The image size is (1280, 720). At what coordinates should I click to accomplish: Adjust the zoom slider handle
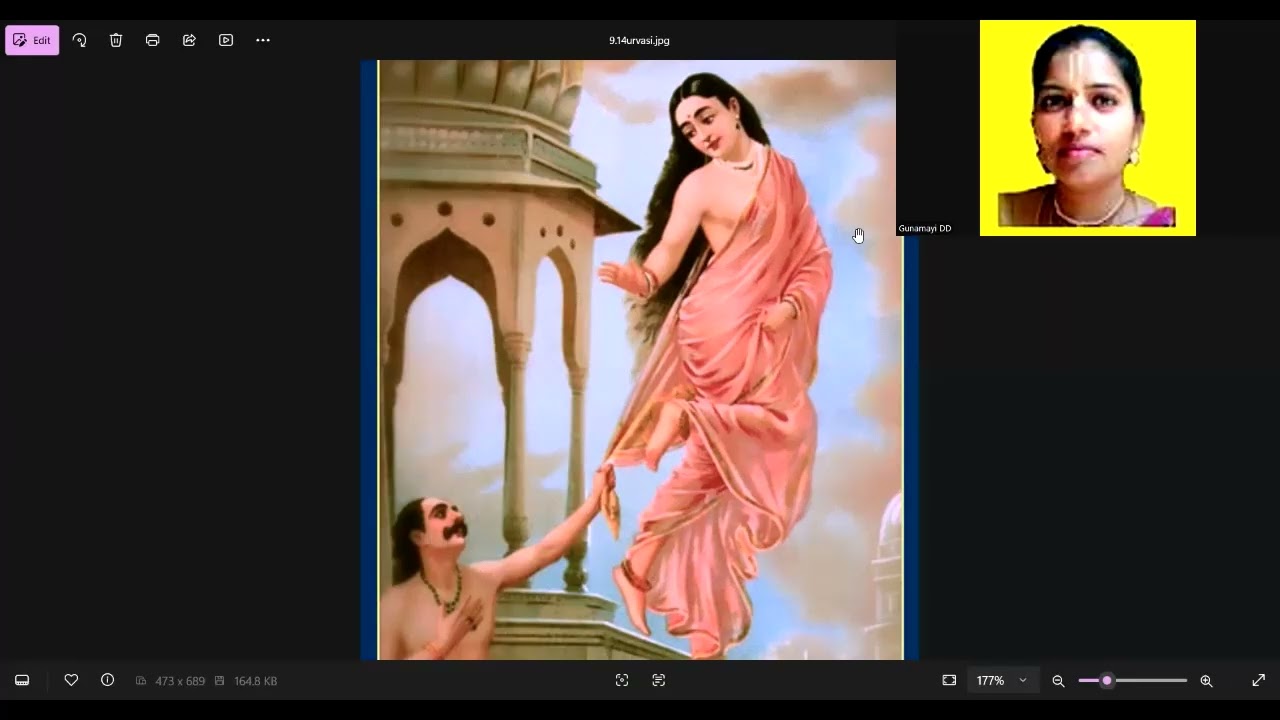1107,680
